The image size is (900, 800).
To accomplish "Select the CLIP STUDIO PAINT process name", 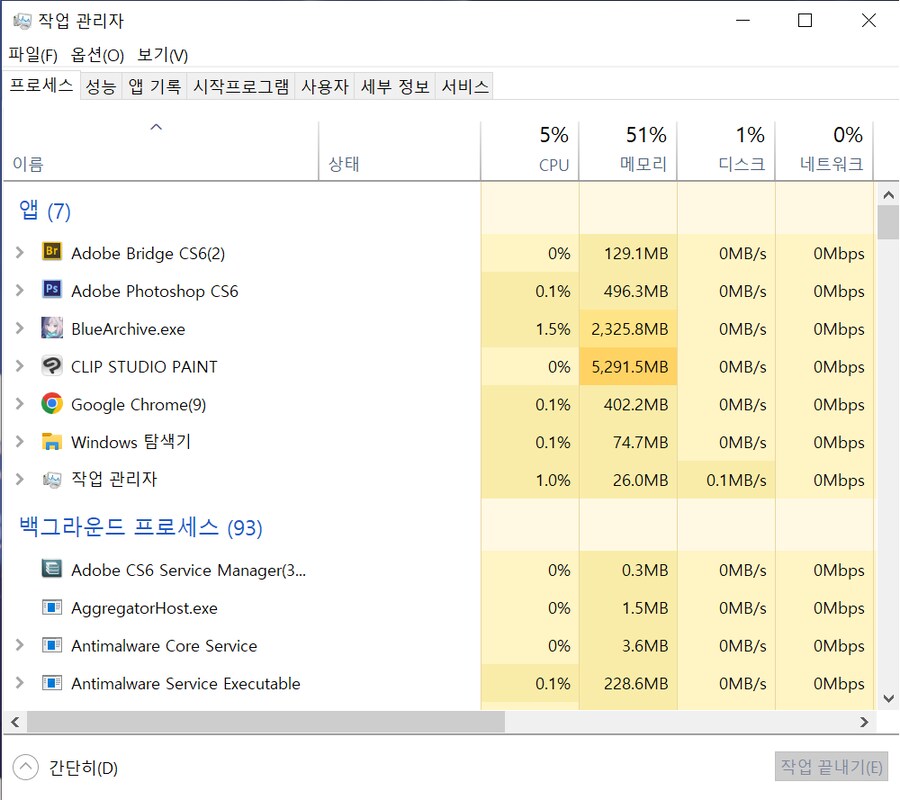I will click(144, 367).
